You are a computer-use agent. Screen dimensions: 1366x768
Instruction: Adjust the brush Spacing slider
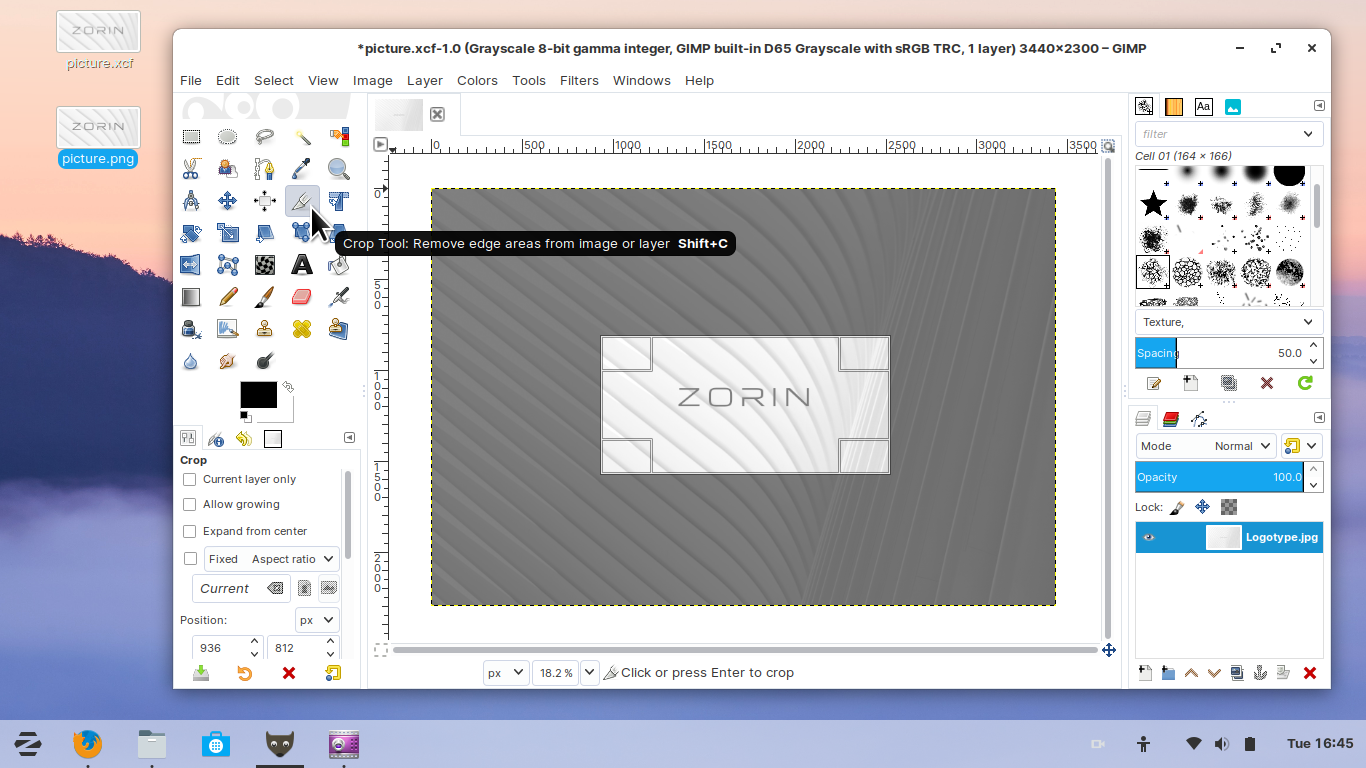click(1220, 353)
